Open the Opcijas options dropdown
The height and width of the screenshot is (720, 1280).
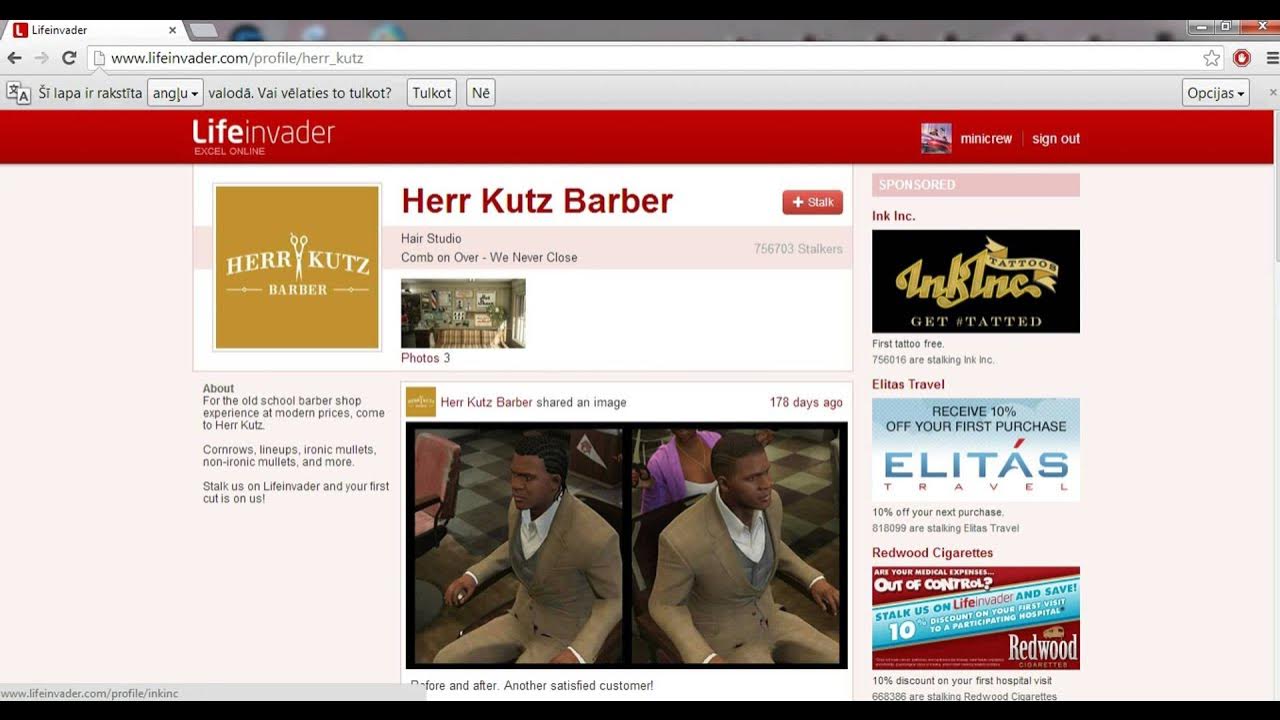(1215, 93)
